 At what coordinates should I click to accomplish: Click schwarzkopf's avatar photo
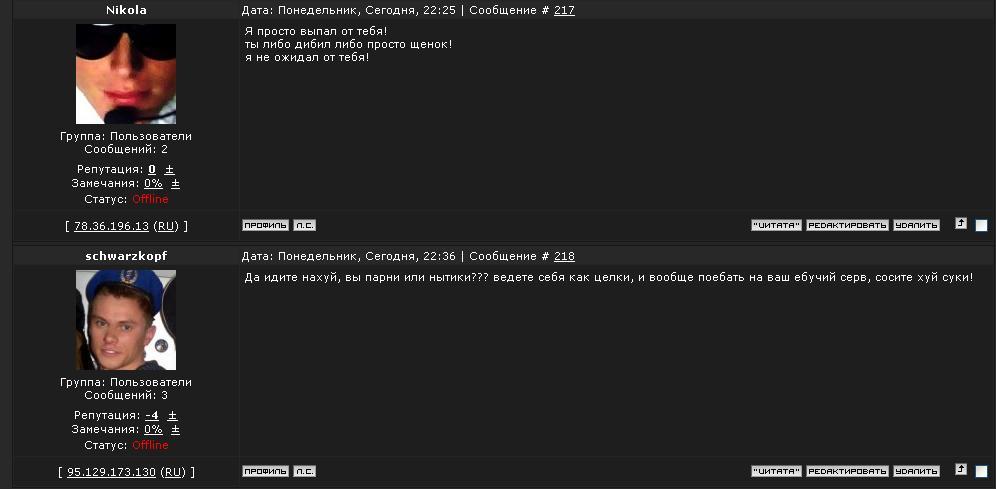126,320
